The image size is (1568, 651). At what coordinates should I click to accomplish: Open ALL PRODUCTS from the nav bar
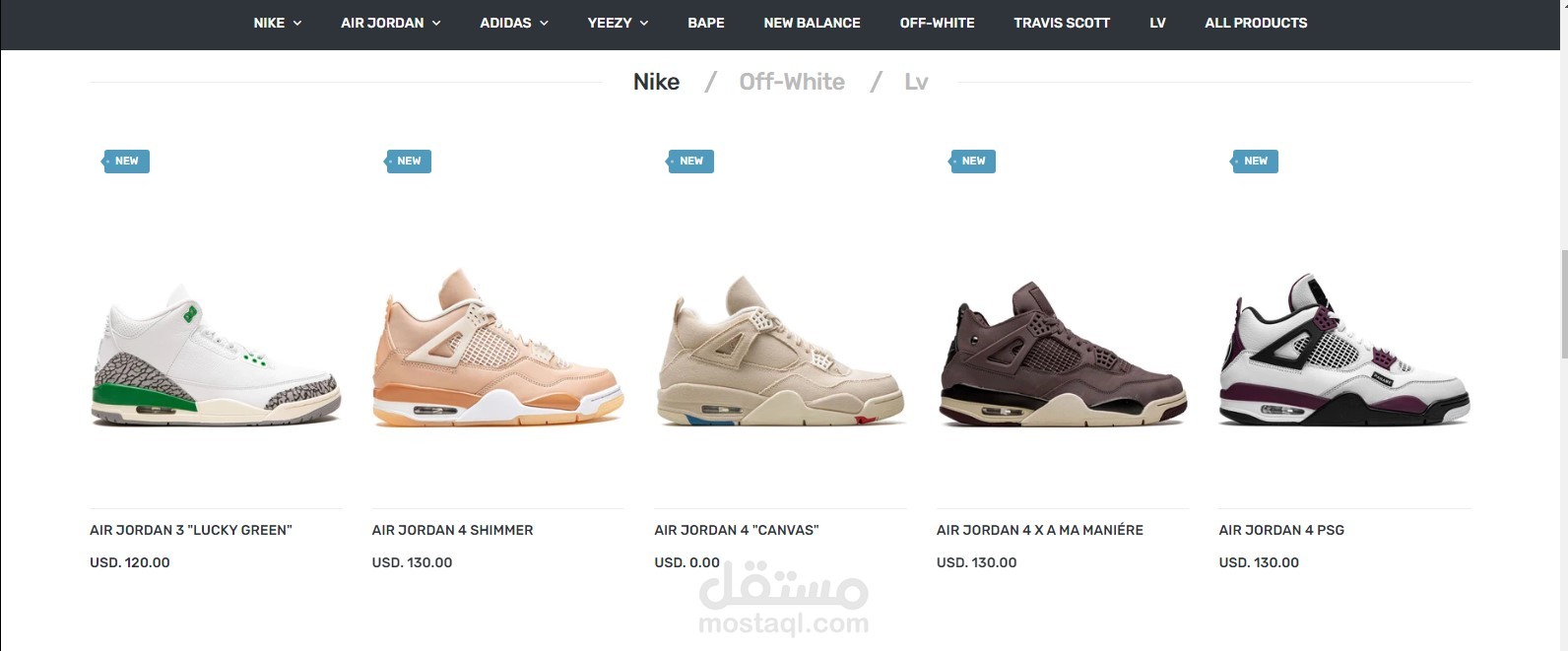(1256, 23)
